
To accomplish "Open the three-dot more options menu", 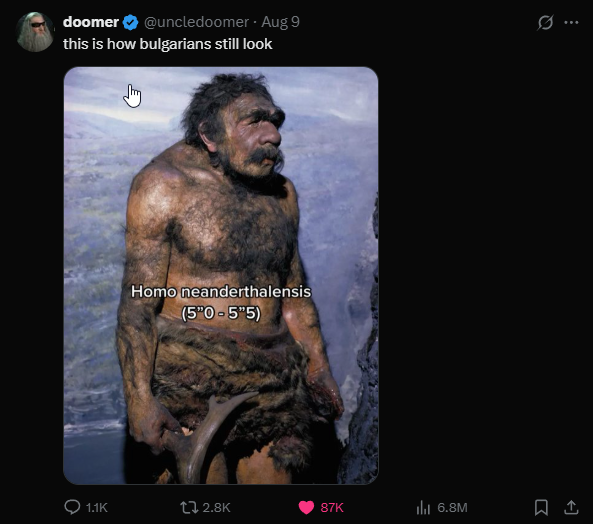I will (x=571, y=23).
